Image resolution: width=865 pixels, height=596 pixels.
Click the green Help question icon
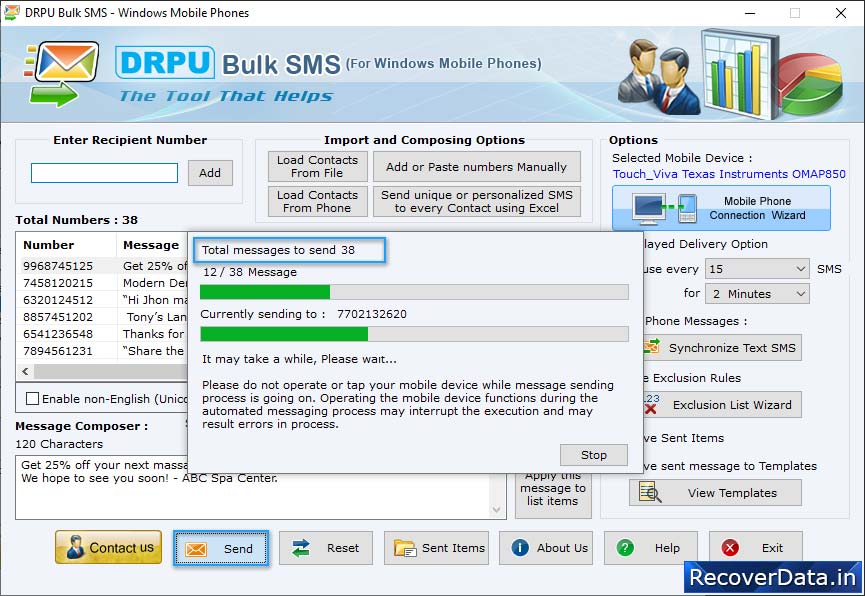(x=625, y=548)
